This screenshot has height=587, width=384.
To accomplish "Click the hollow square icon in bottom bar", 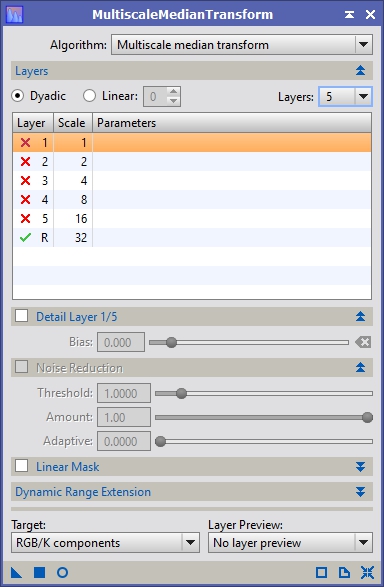I will point(321,572).
